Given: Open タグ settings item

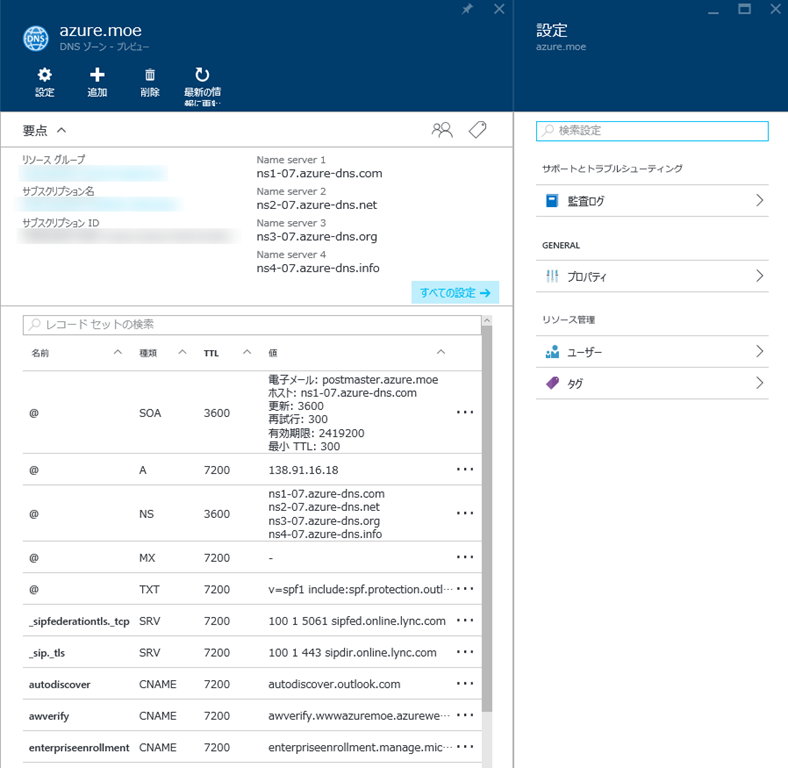Looking at the screenshot, I should (652, 383).
